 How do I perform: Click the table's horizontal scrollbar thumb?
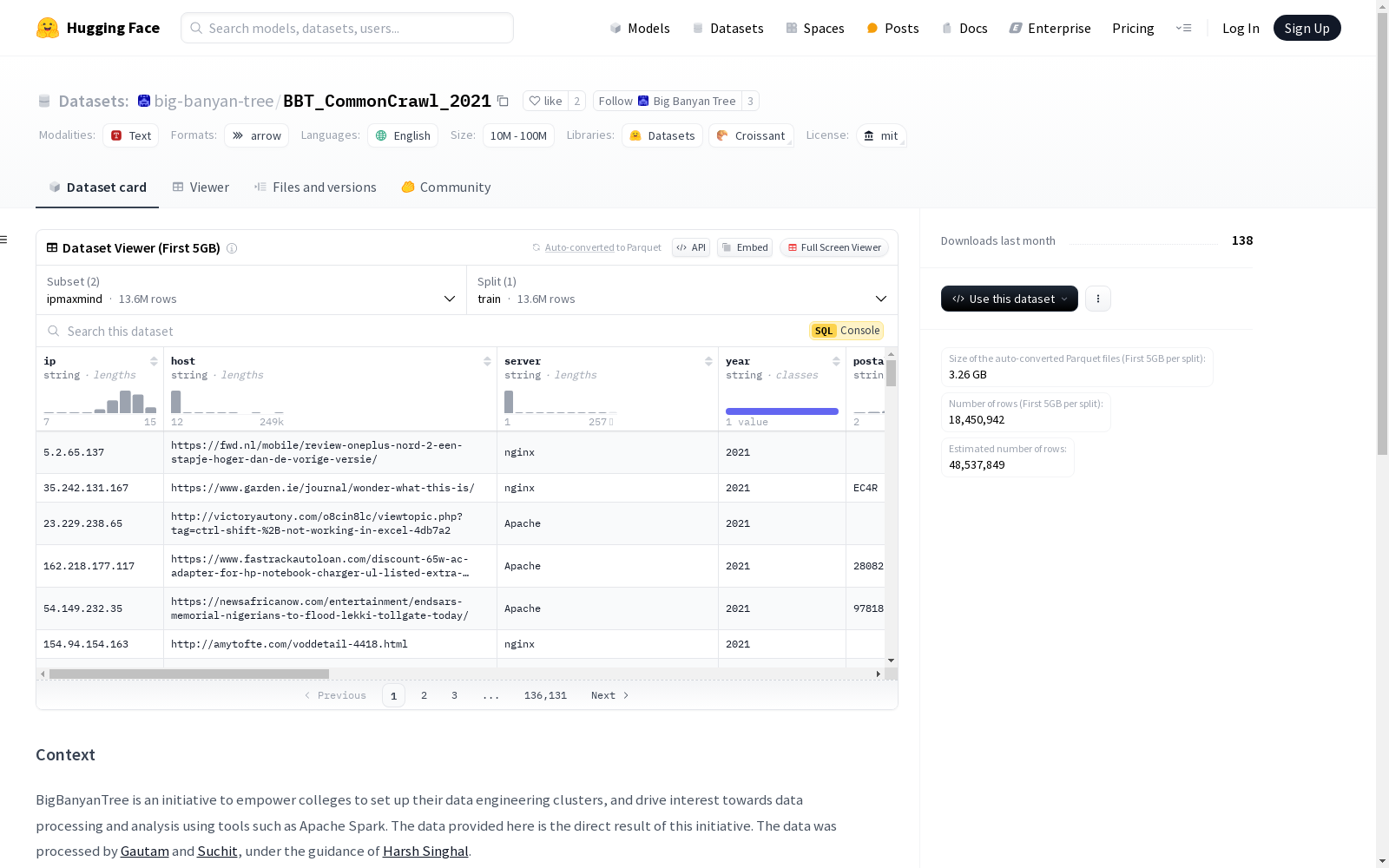coord(189,674)
